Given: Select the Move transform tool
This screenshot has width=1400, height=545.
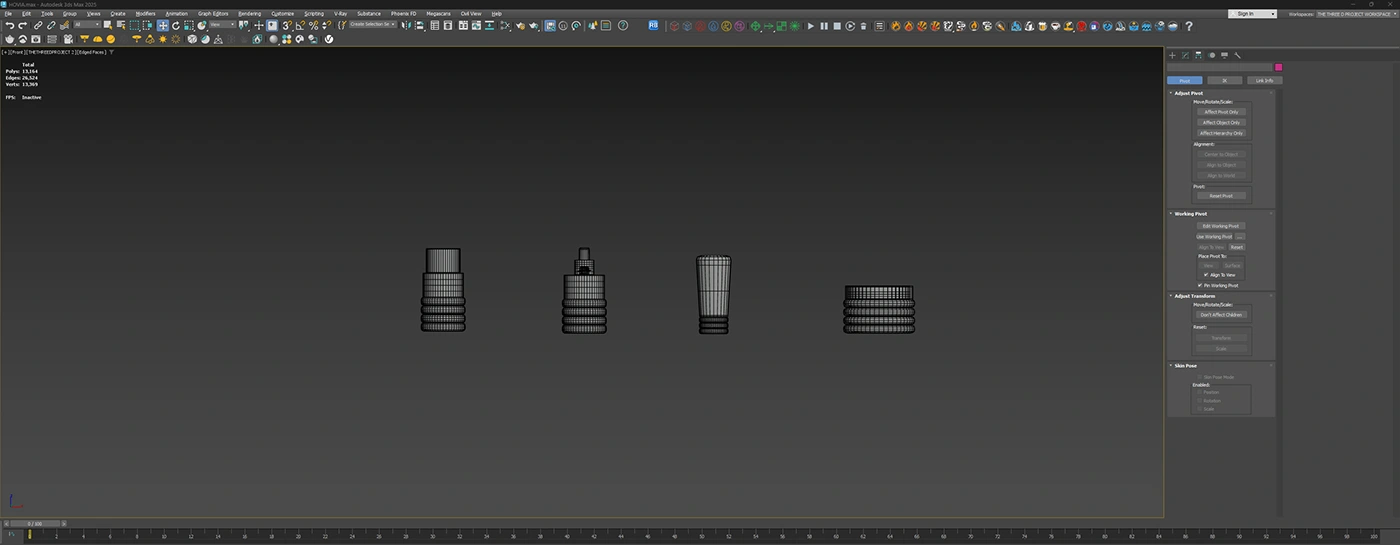Looking at the screenshot, I should tap(162, 25).
